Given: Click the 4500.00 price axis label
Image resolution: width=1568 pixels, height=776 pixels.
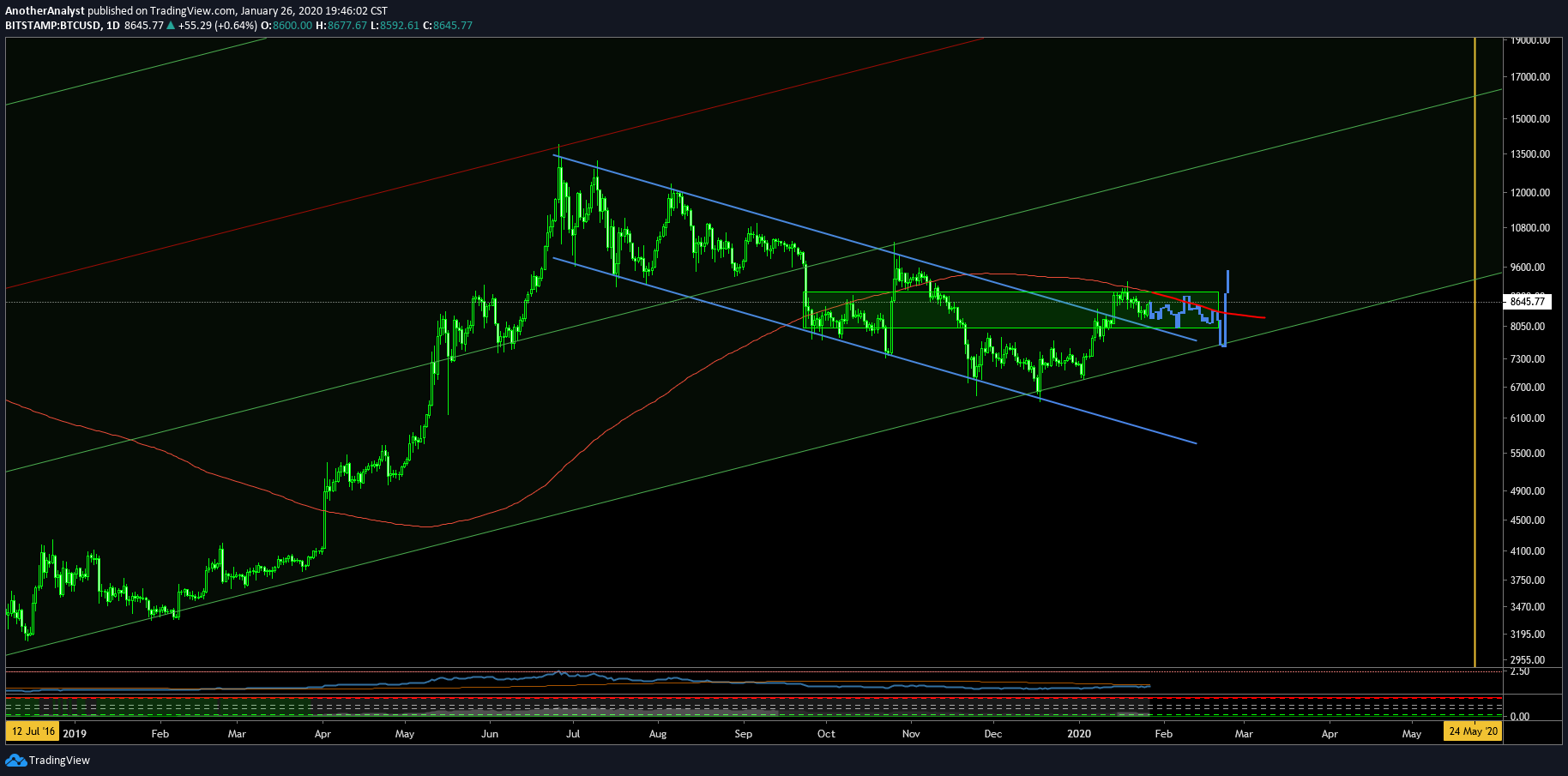Looking at the screenshot, I should tap(1528, 520).
